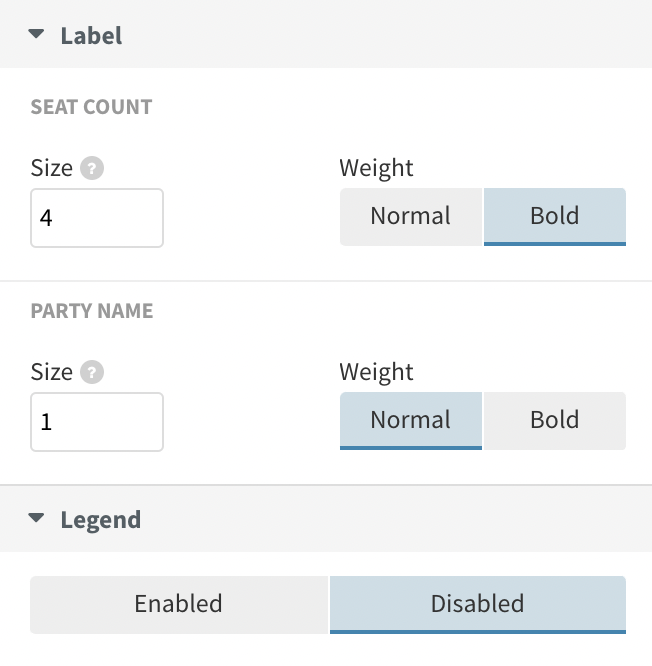Click the Weight label under Party Name
Screen dimensions: 652x666
pos(376,372)
